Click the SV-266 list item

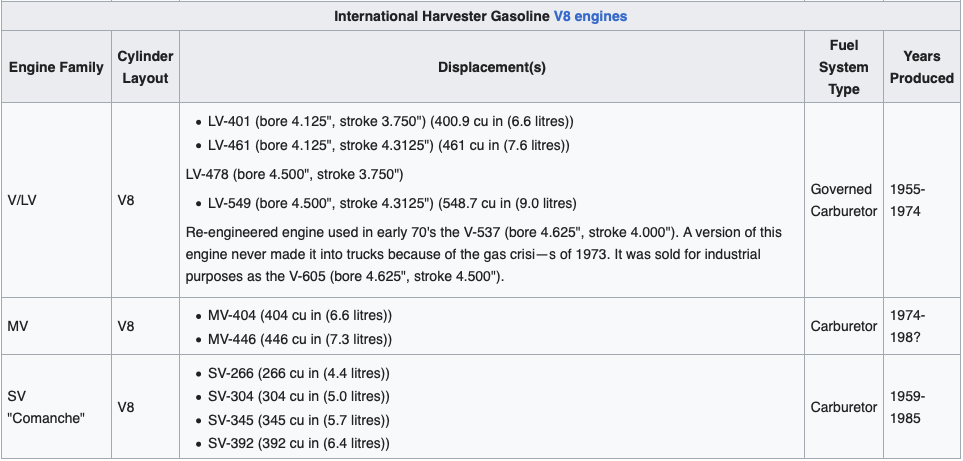click(x=298, y=373)
